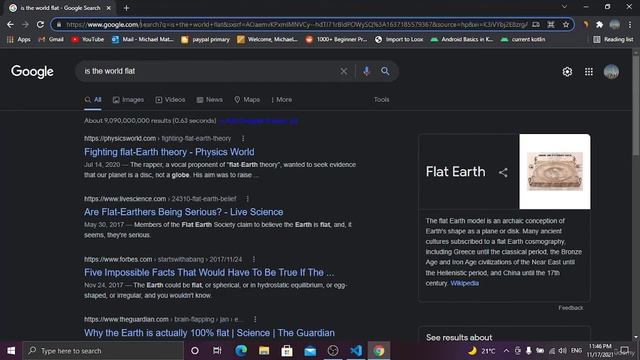Open the Windows Start menu
The image size is (640, 360).
pos(11,351)
